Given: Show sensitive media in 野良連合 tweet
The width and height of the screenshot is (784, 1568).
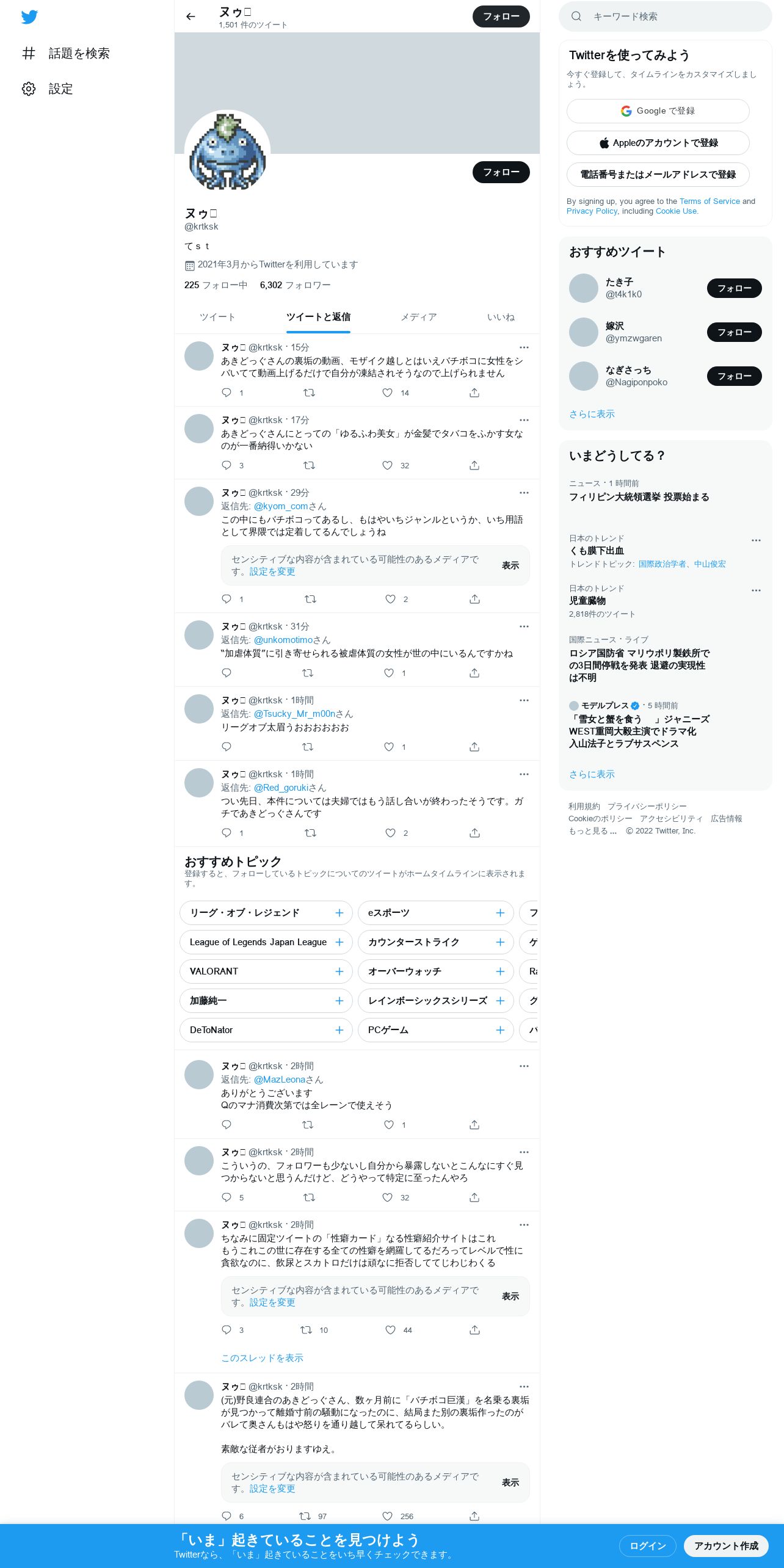Looking at the screenshot, I should [x=510, y=1483].
